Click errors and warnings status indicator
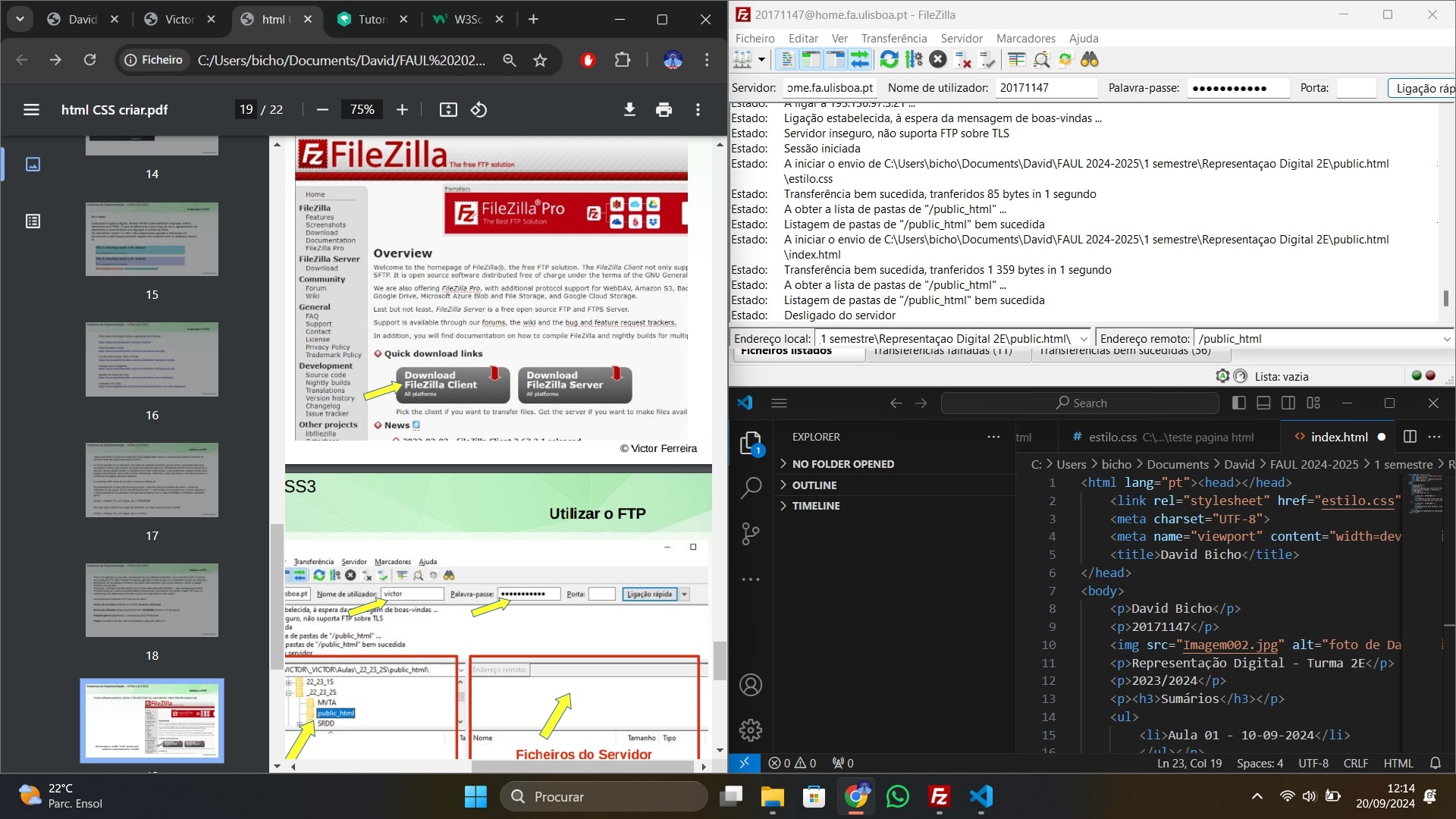 [x=792, y=763]
